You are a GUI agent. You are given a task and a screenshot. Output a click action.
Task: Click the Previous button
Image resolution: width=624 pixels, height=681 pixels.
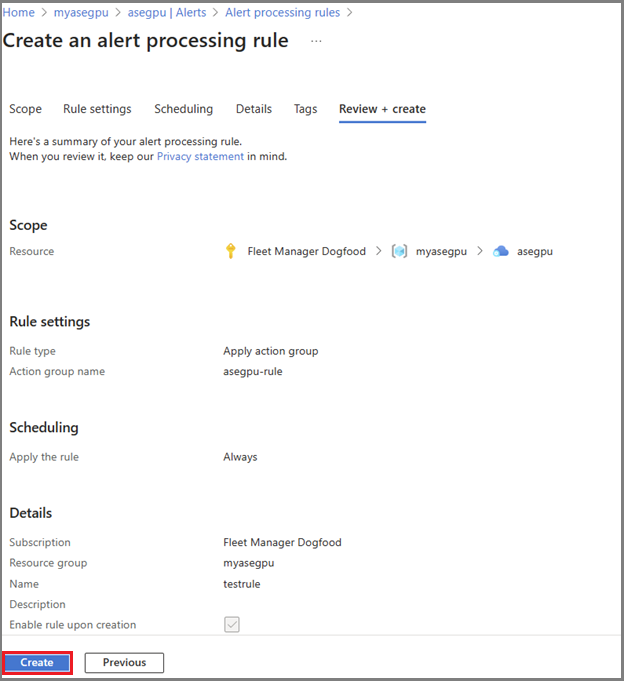click(x=124, y=663)
